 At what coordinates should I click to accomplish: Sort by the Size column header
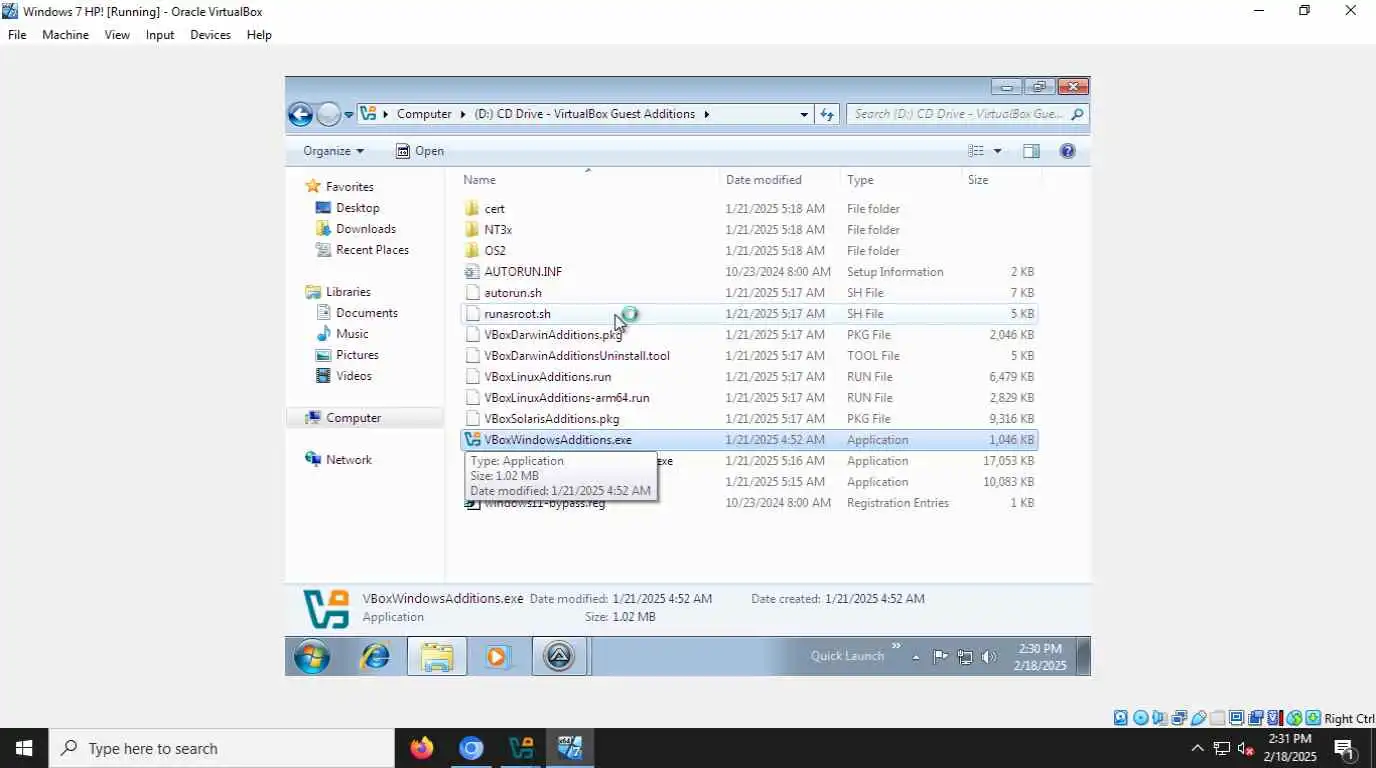click(x=1001, y=180)
